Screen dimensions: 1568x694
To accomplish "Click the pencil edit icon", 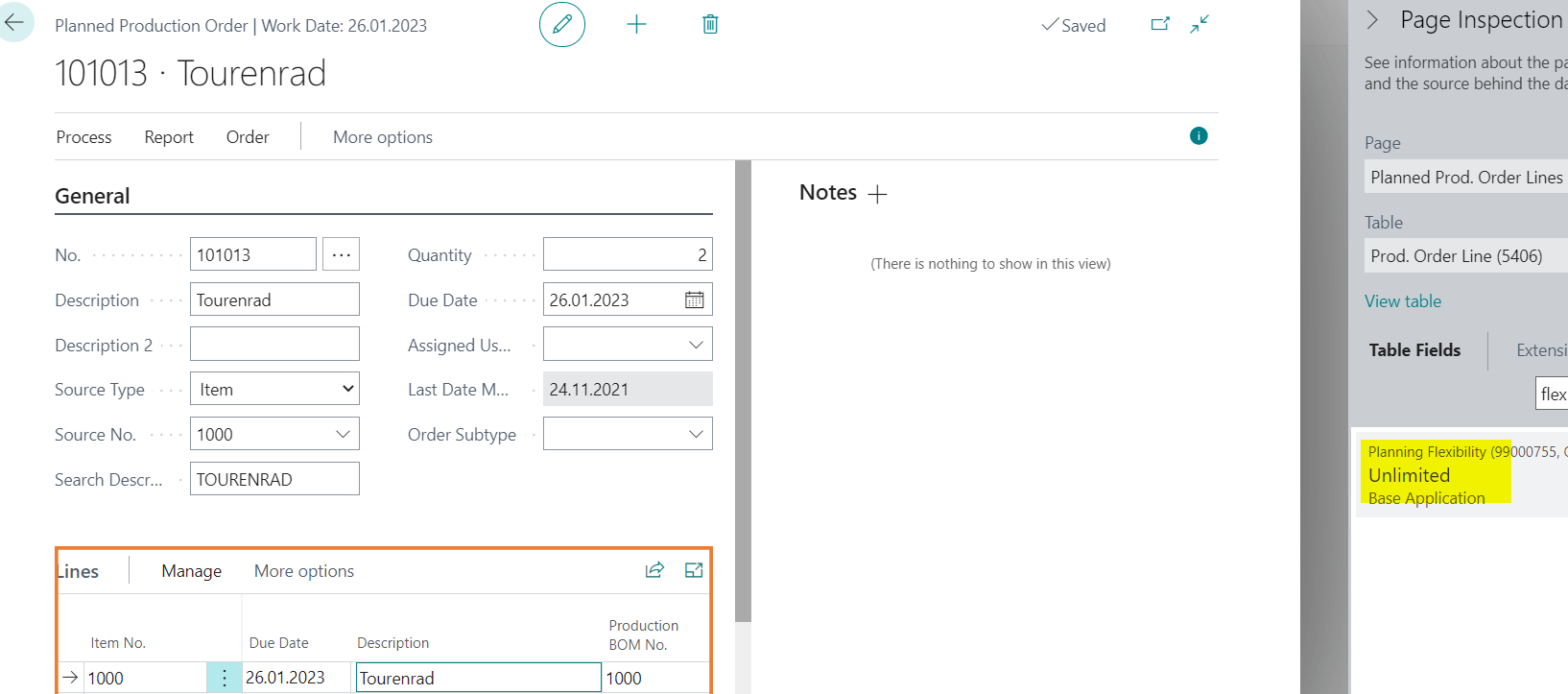I will point(562,25).
